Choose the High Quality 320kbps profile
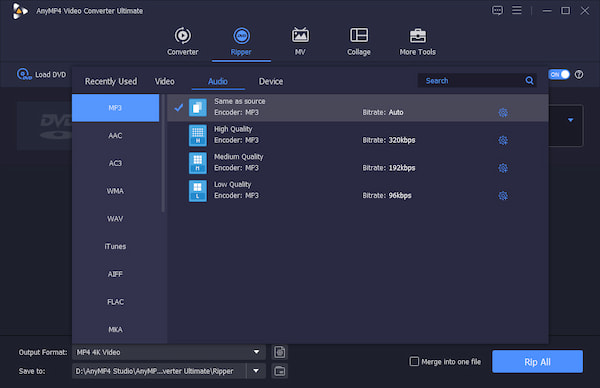Viewport: 600px width, 388px height. point(357,135)
